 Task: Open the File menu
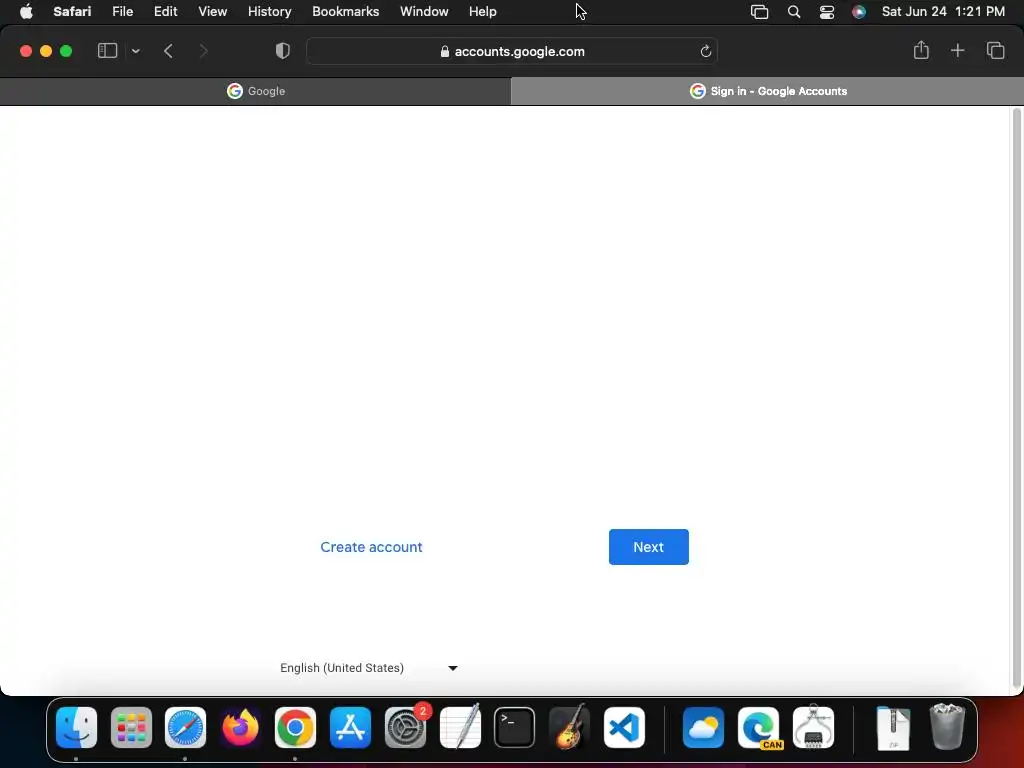(x=122, y=12)
